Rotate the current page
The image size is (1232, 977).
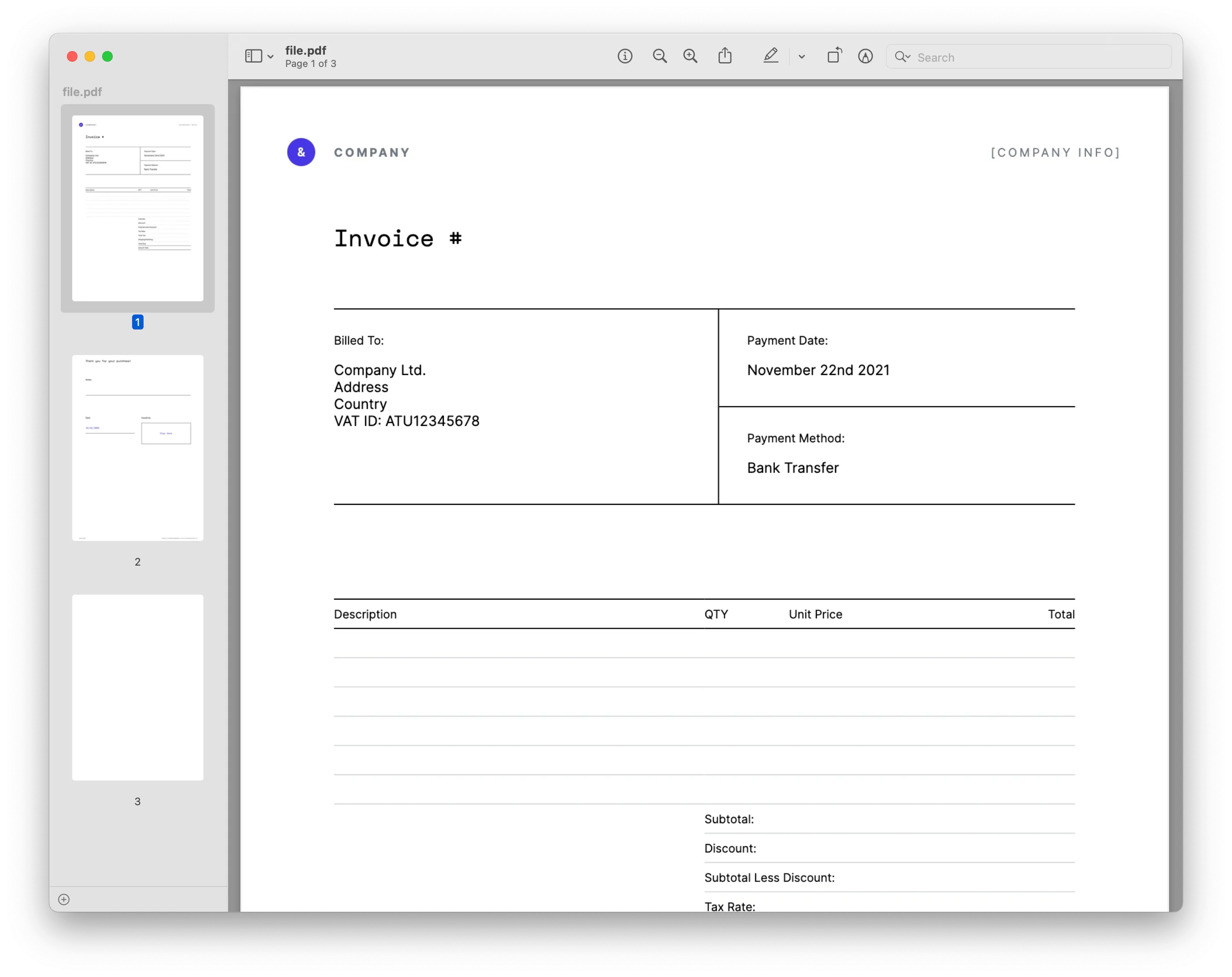click(x=834, y=56)
